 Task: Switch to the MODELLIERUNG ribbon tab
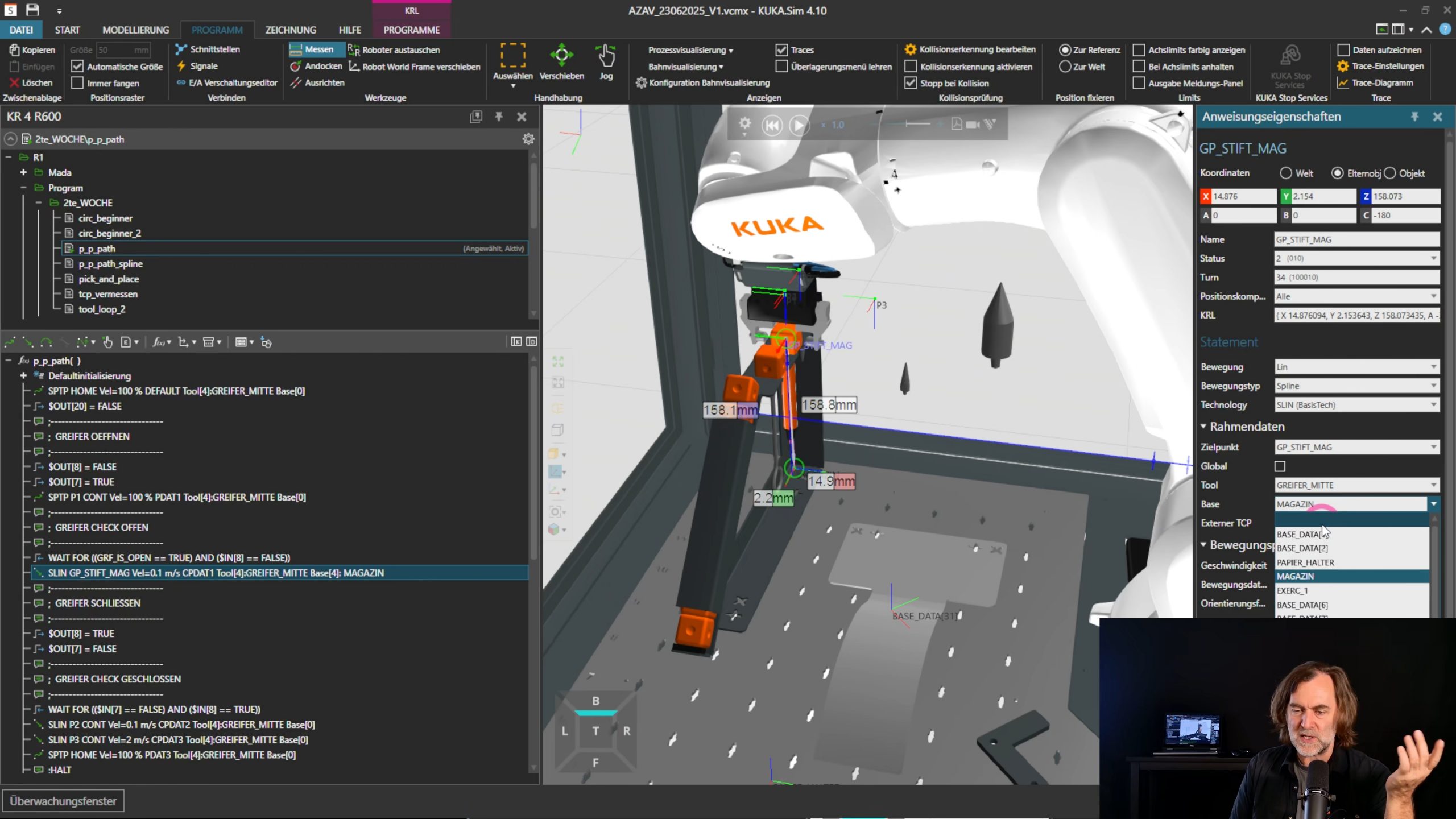coord(135,30)
